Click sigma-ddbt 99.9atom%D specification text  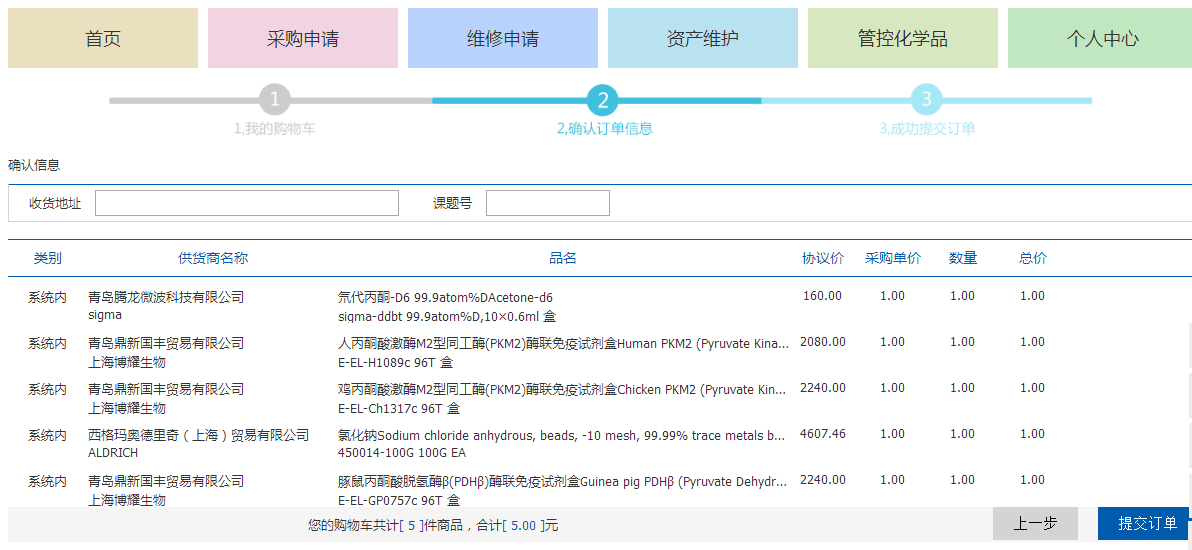click(447, 316)
